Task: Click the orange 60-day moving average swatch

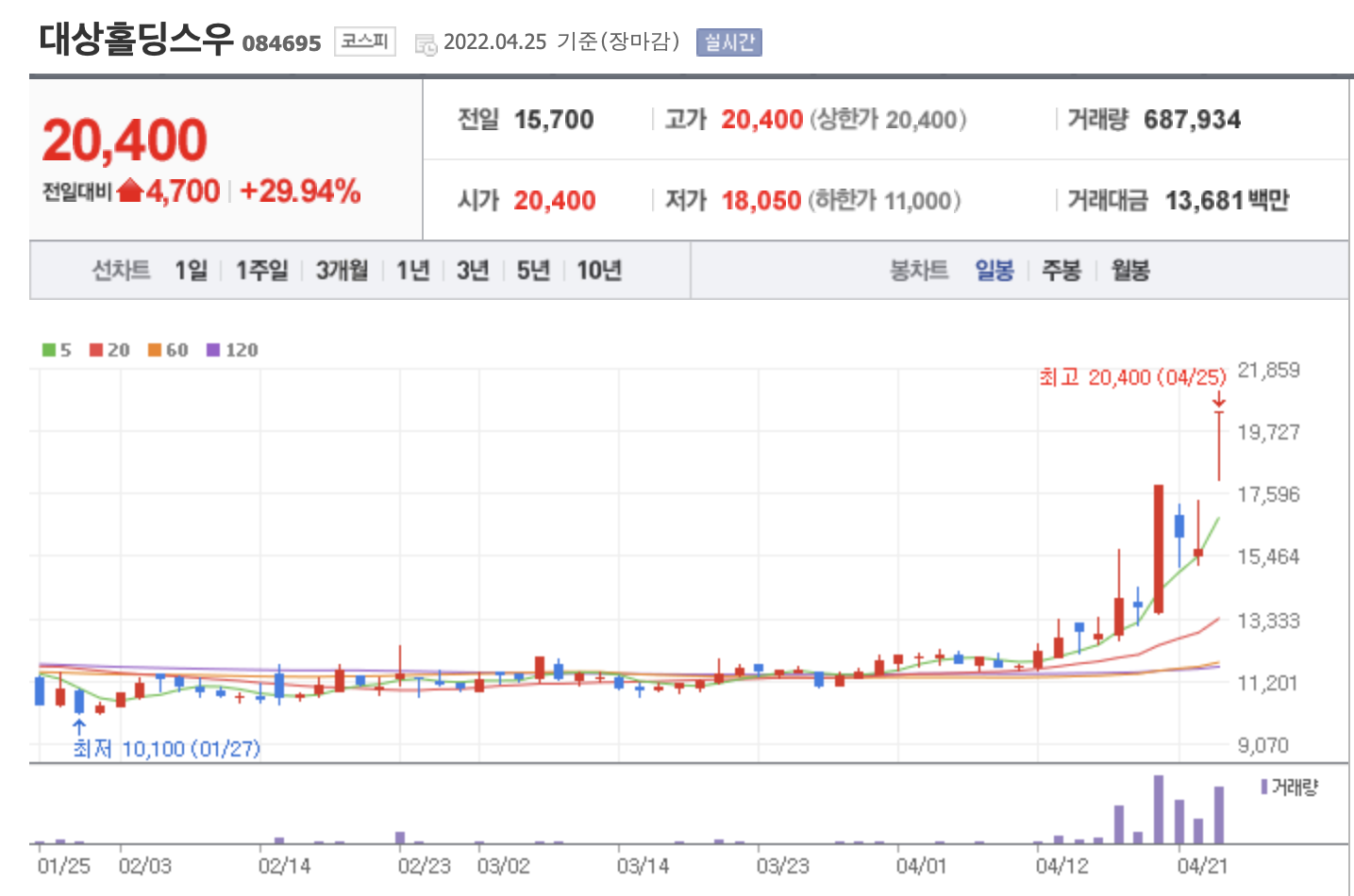Action: tap(155, 350)
